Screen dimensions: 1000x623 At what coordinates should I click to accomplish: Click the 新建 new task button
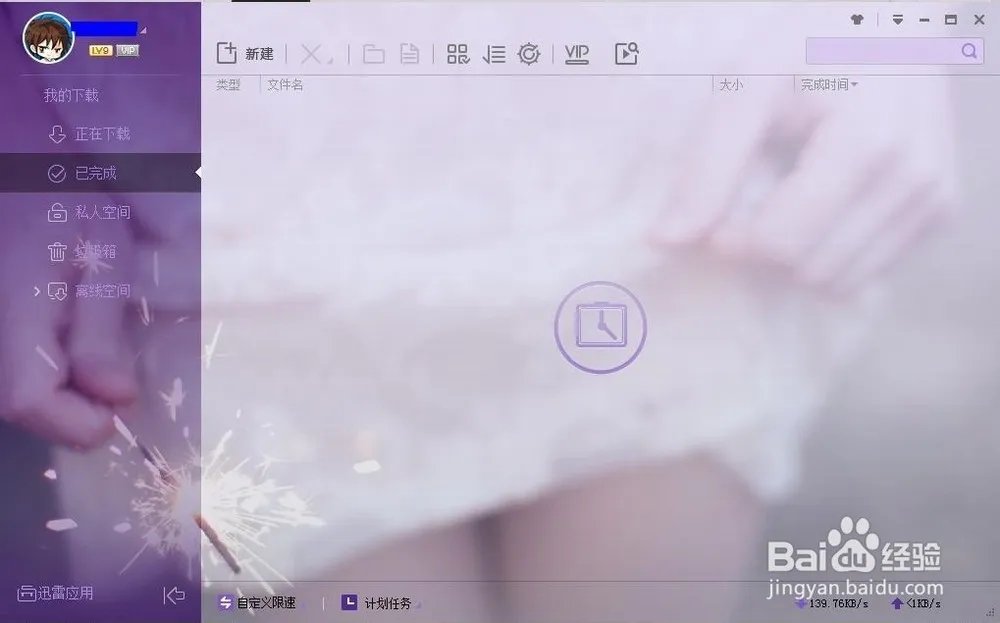245,54
